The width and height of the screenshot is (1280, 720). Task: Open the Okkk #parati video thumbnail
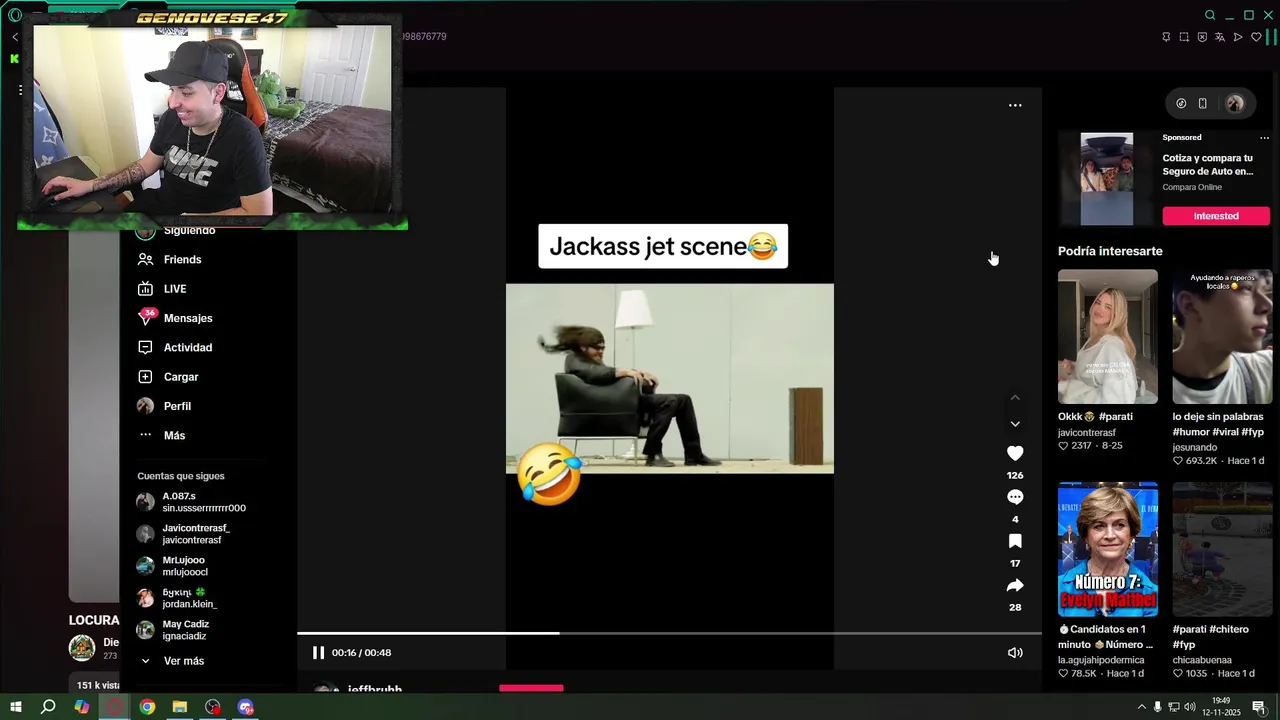[1108, 336]
